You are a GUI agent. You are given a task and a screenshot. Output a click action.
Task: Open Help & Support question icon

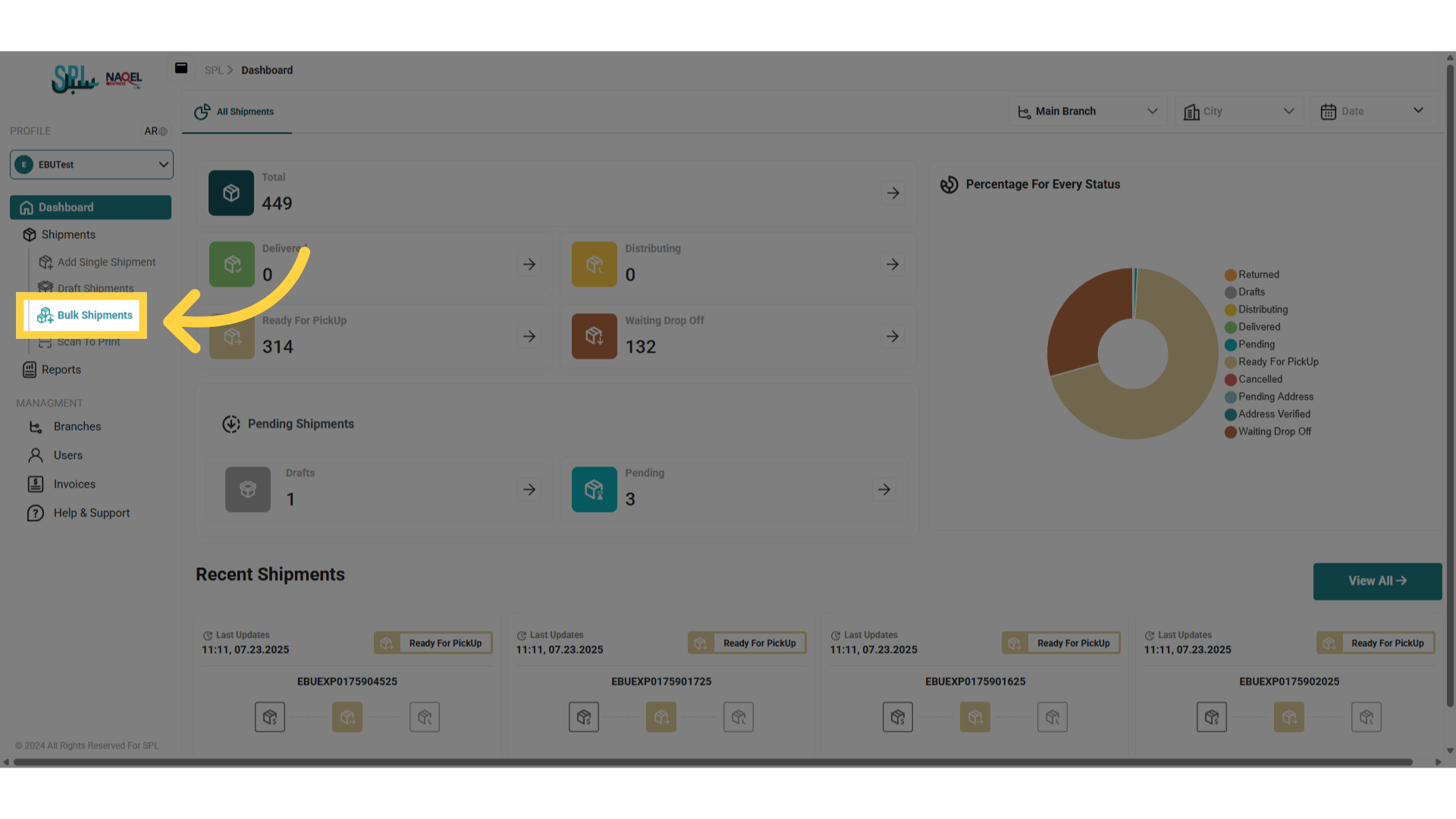coord(36,513)
